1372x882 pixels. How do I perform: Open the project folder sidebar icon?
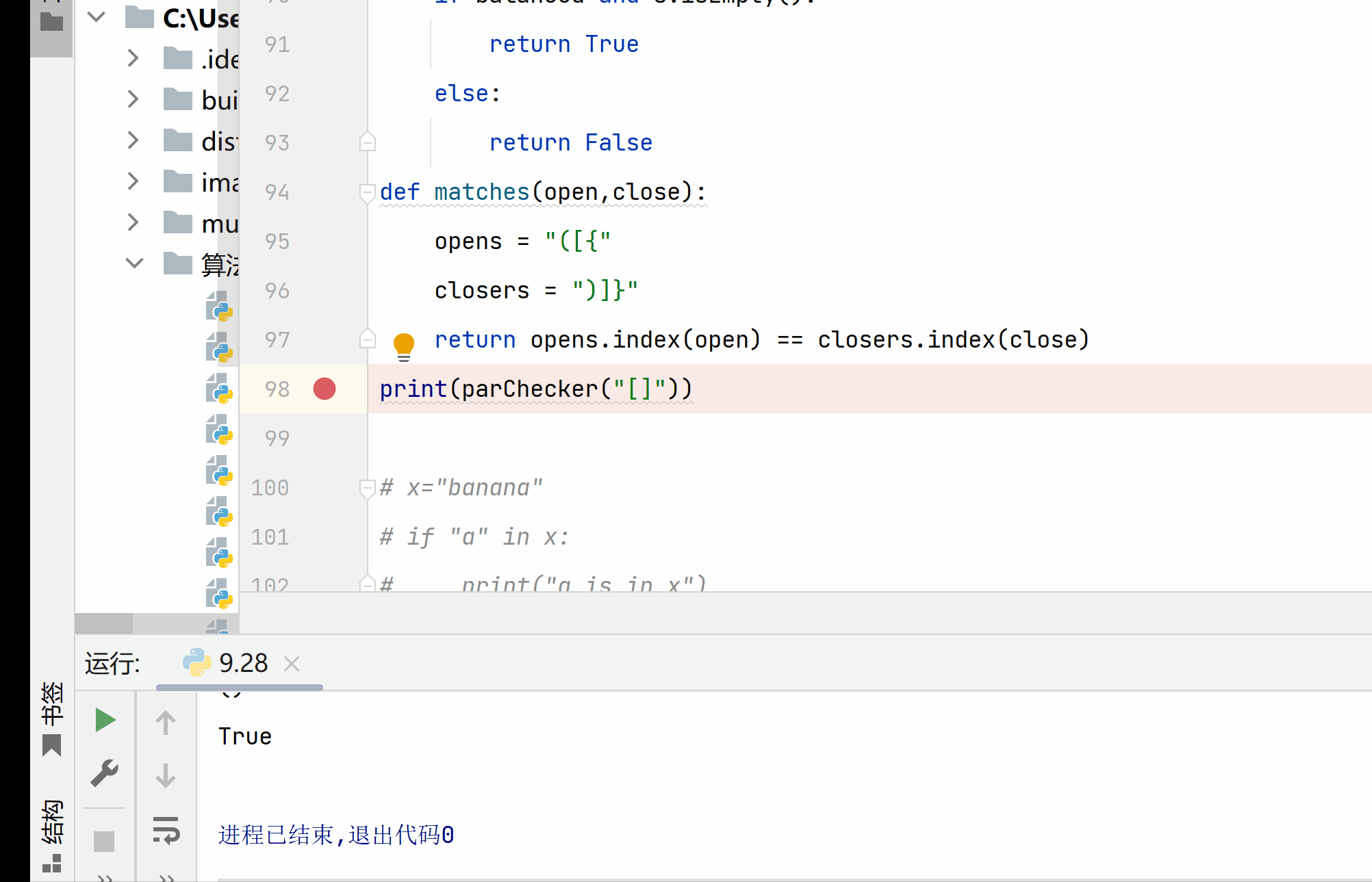(x=51, y=21)
